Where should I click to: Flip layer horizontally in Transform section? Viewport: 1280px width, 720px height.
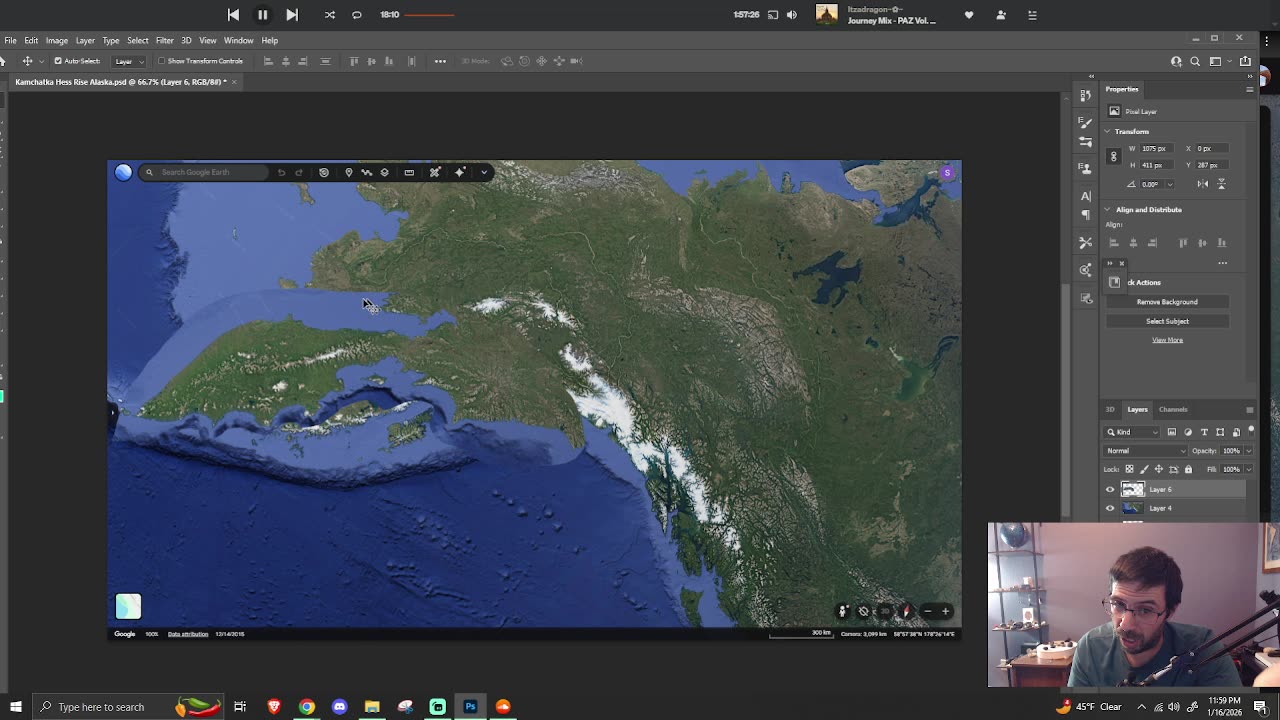tap(1203, 184)
